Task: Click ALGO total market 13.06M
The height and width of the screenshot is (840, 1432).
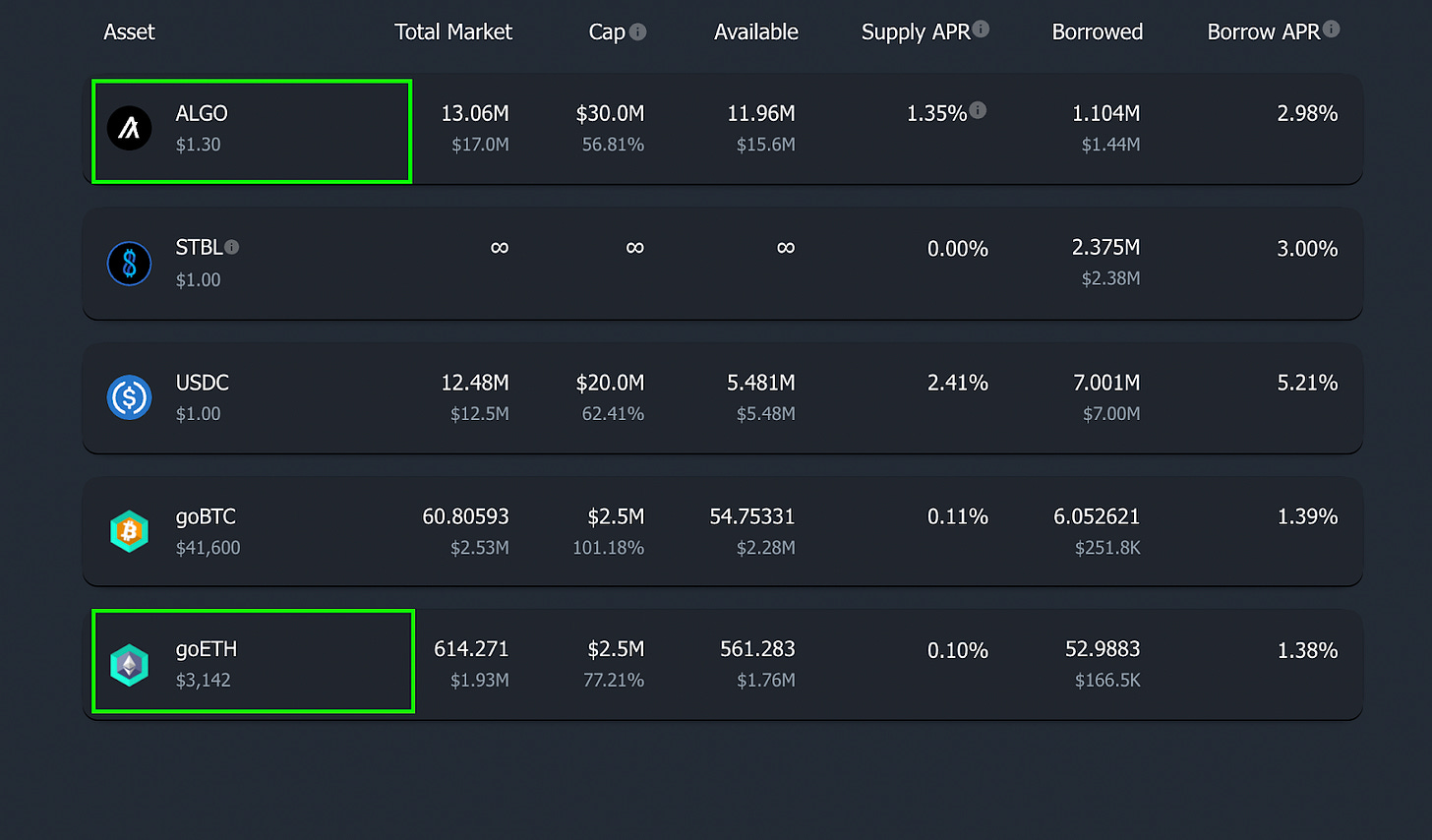Action: pos(475,113)
